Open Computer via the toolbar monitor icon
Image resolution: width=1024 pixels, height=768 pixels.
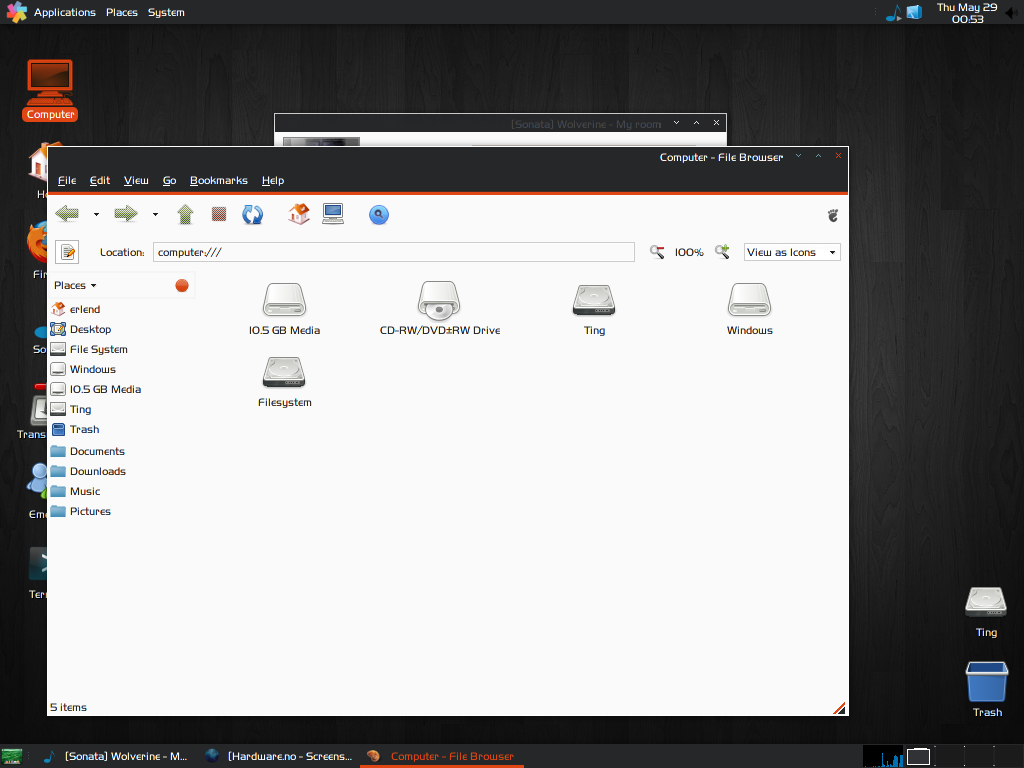[333, 214]
